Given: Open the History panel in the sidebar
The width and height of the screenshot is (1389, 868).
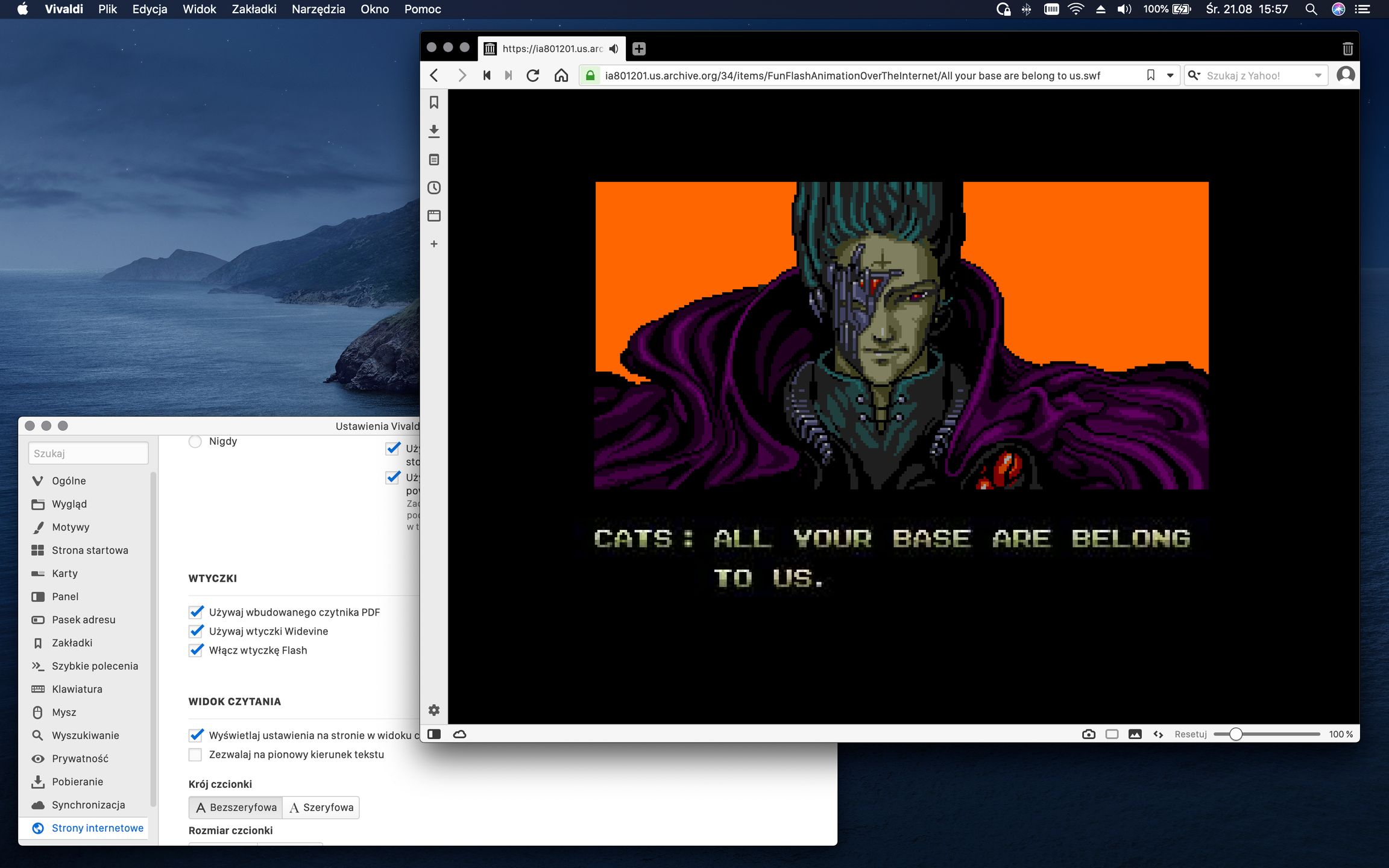Looking at the screenshot, I should [x=434, y=187].
